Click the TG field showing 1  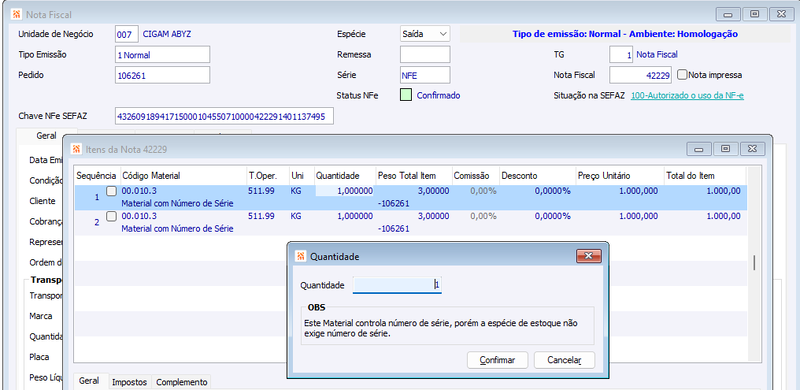621,55
